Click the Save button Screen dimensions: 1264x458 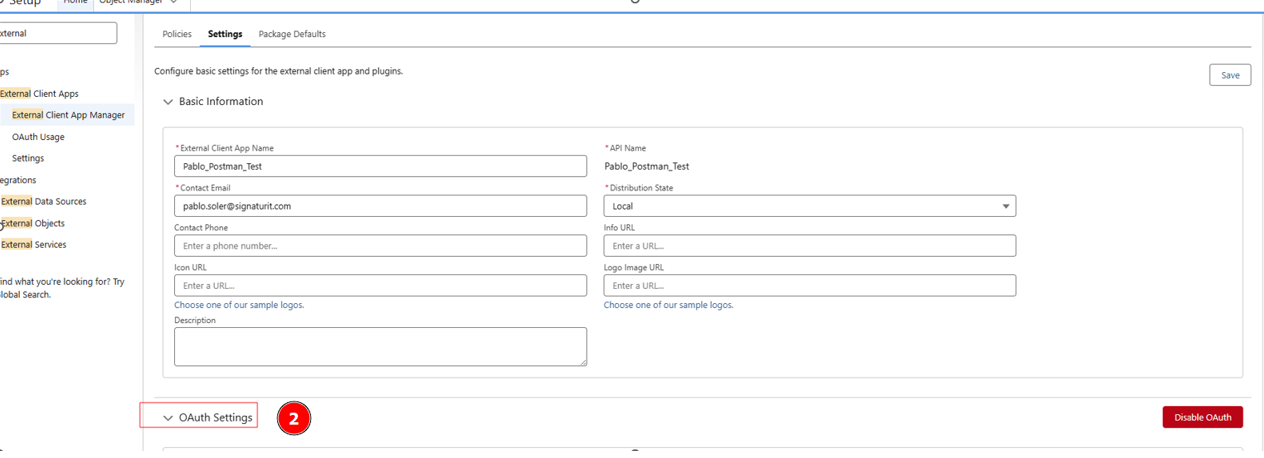1230,75
